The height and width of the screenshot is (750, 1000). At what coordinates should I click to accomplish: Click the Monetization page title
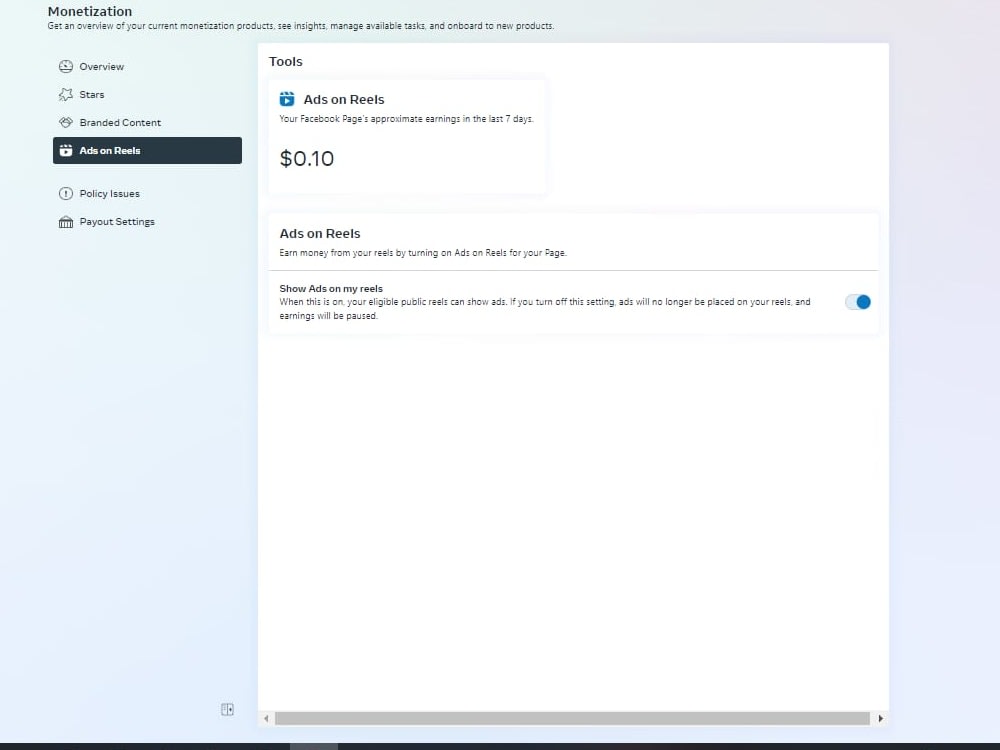point(90,11)
